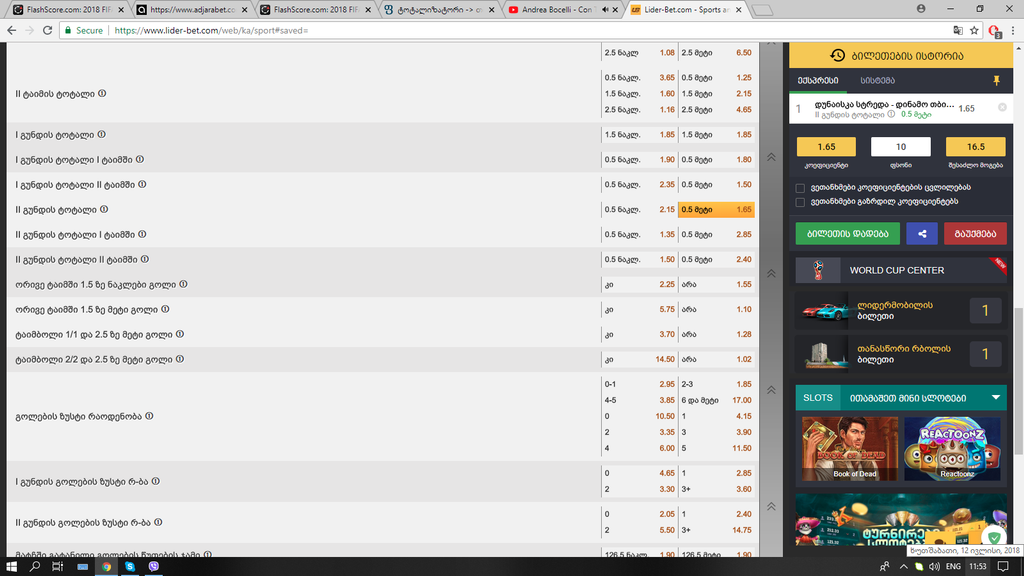Open info for I გუნდის გოლების ზუსტი რ-ბა
The height and width of the screenshot is (576, 1024).
[155, 481]
